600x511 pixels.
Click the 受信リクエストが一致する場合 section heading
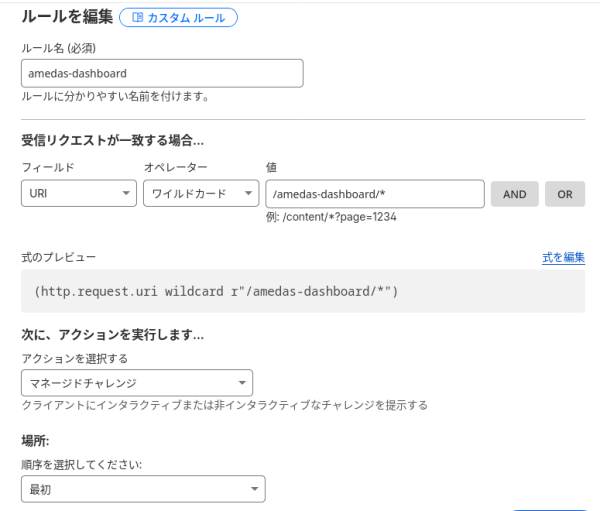(113, 141)
